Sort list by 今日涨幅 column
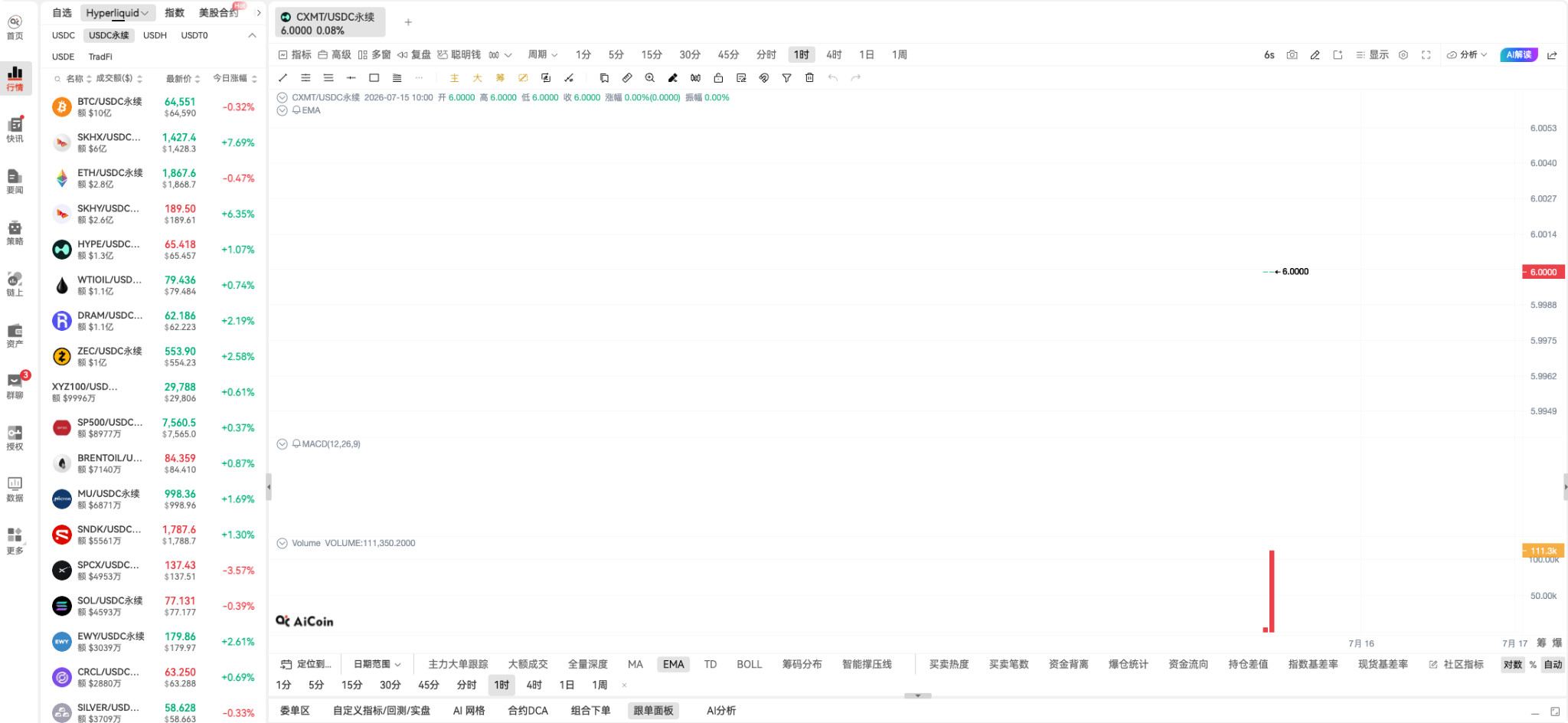The image size is (1568, 723). 234,78
